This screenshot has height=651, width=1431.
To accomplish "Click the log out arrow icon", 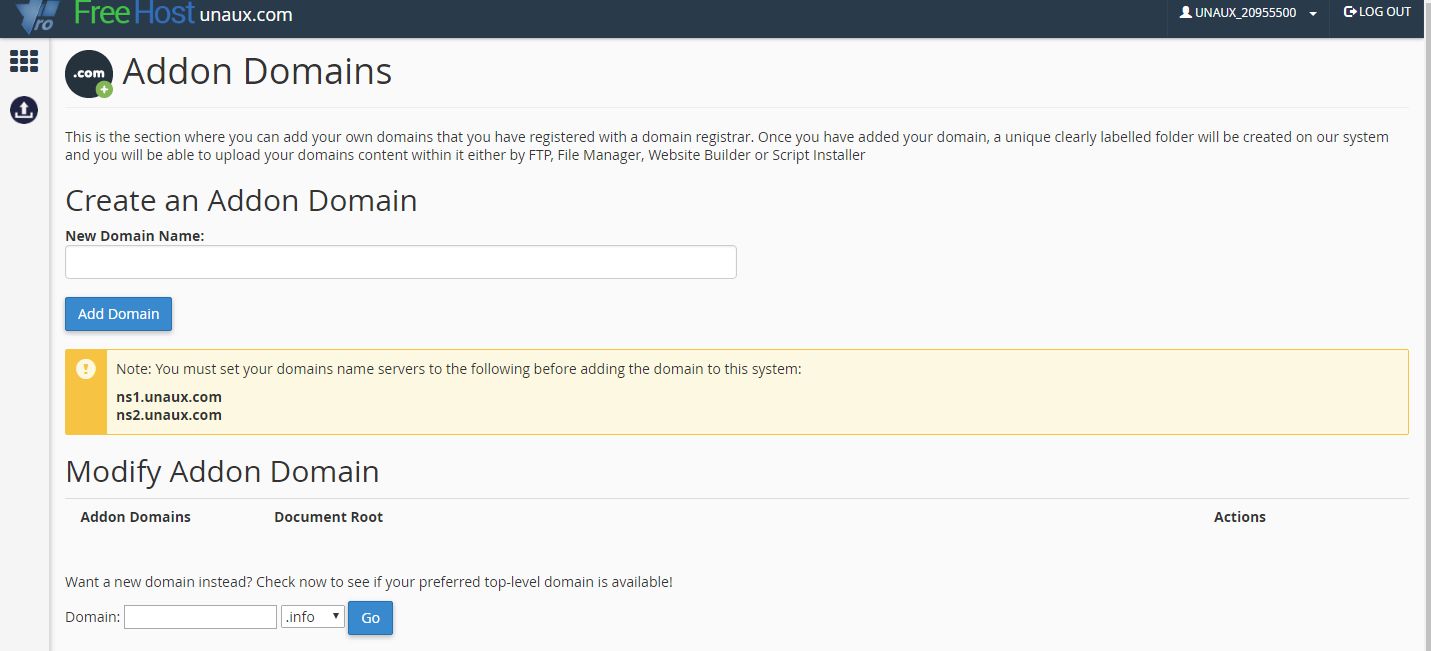I will tap(1349, 11).
